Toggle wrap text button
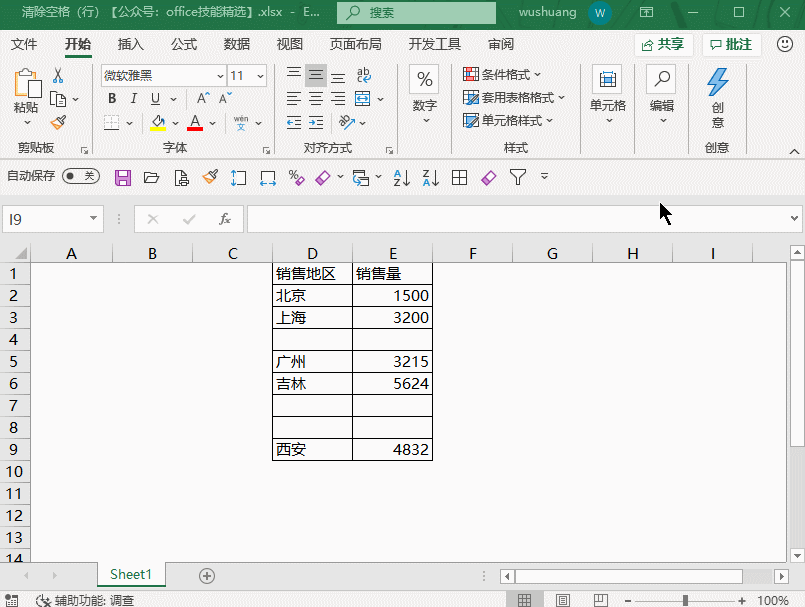 (363, 75)
